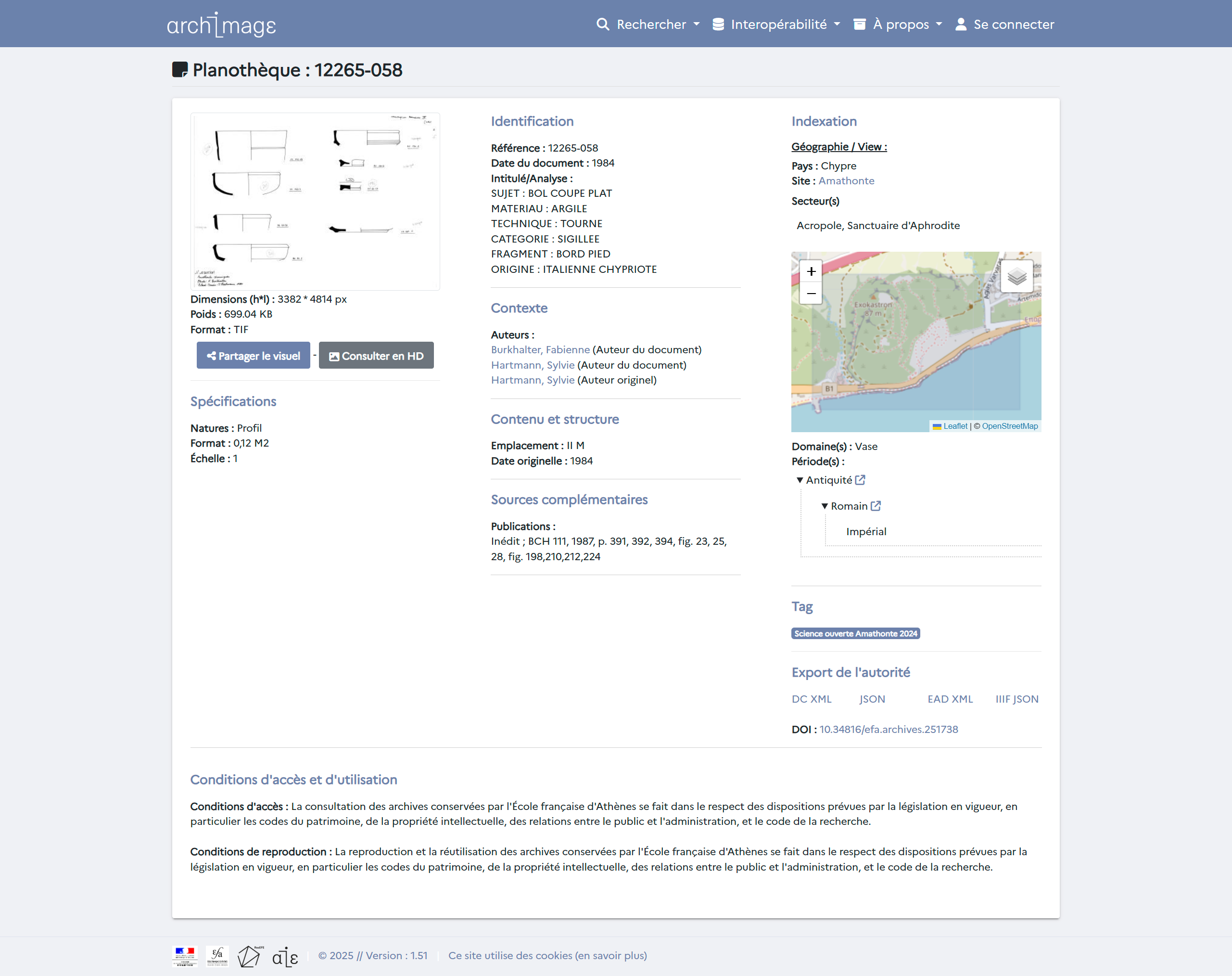This screenshot has width=1232, height=976.
Task: Click the magnifier search icon
Action: [603, 24]
